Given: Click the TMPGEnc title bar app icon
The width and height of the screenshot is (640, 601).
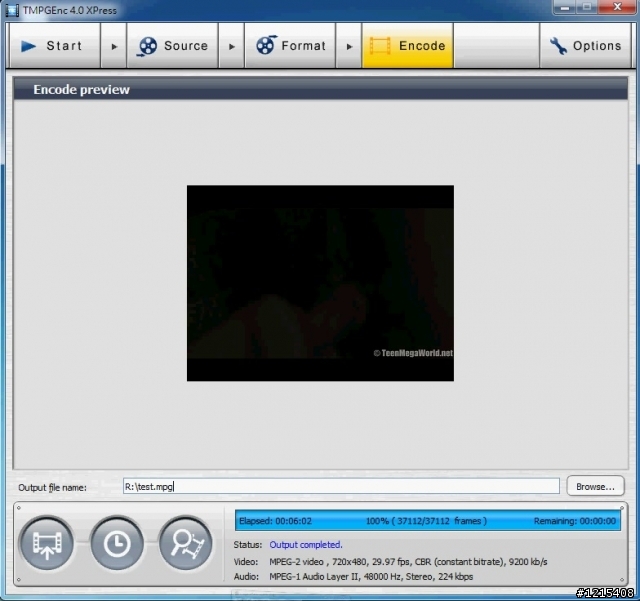Looking at the screenshot, I should (12, 10).
